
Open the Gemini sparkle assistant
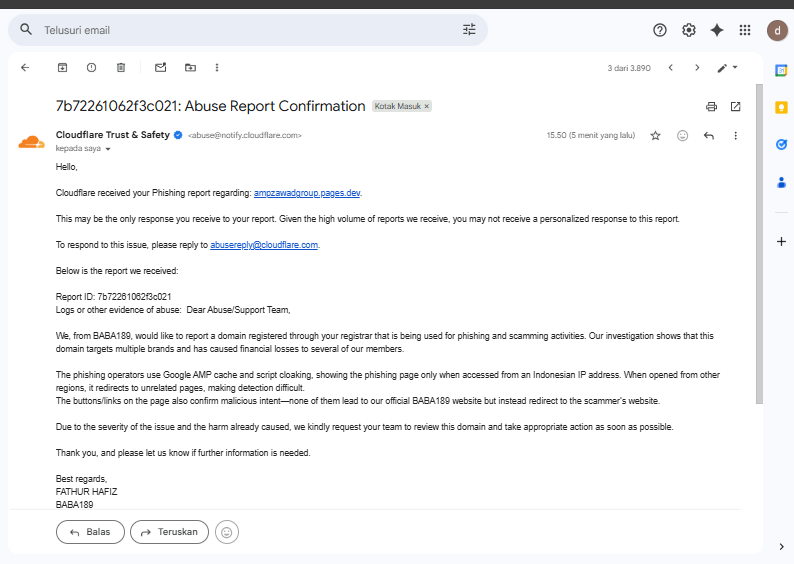(717, 30)
